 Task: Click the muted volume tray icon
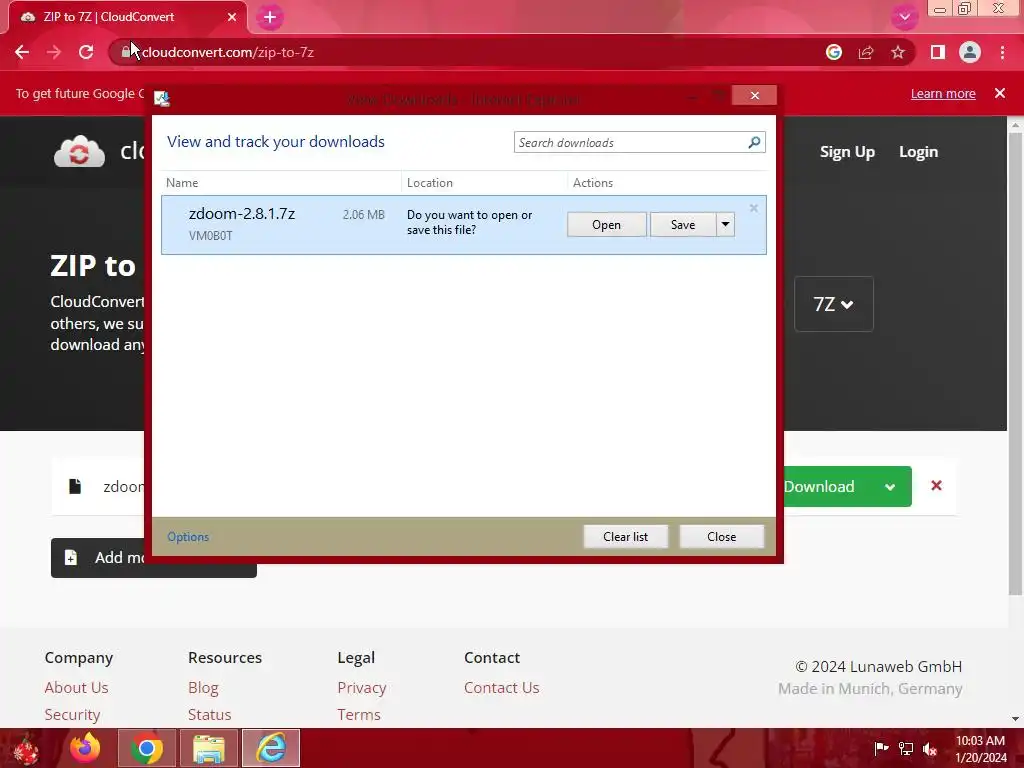tap(930, 748)
